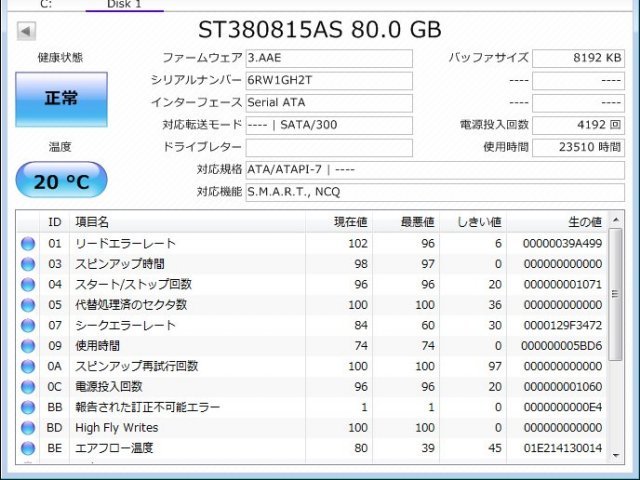Click status icon for 01 リードエラーレート

pos(28,244)
